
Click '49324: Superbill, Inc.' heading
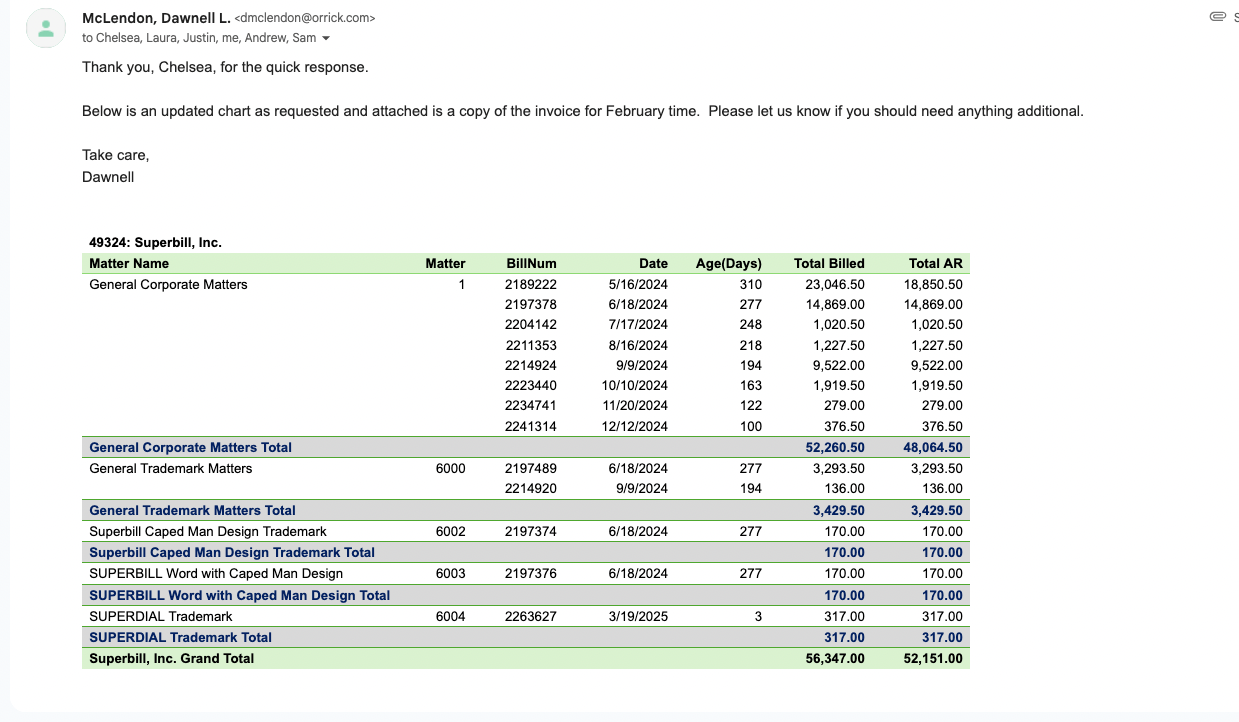(x=155, y=242)
